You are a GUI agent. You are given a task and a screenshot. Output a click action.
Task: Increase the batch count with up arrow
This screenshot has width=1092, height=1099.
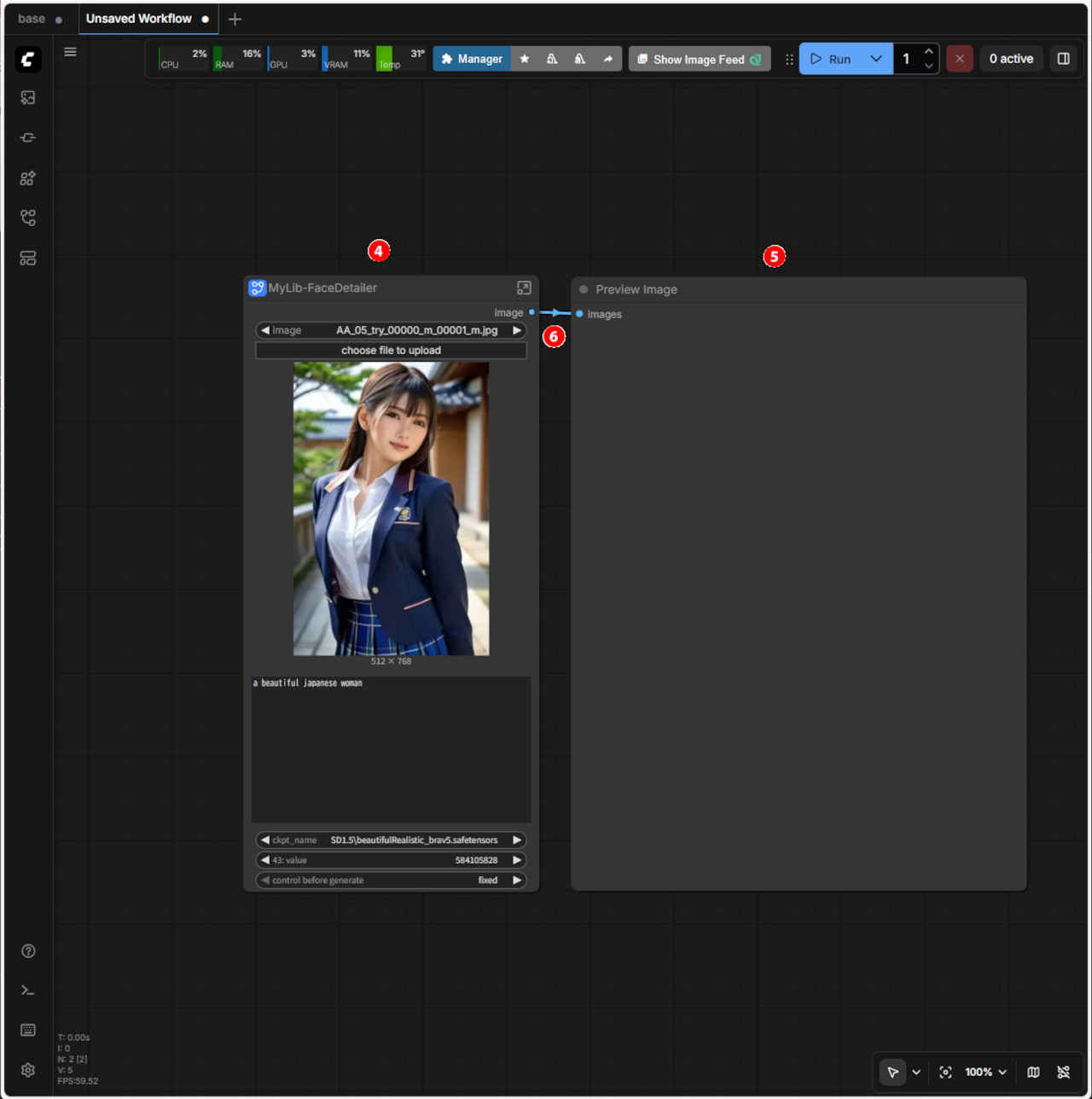click(x=928, y=52)
